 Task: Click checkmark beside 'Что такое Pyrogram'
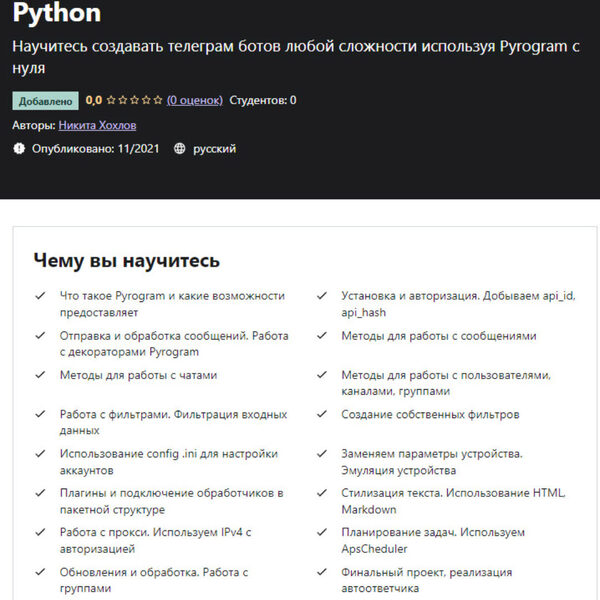pos(40,296)
